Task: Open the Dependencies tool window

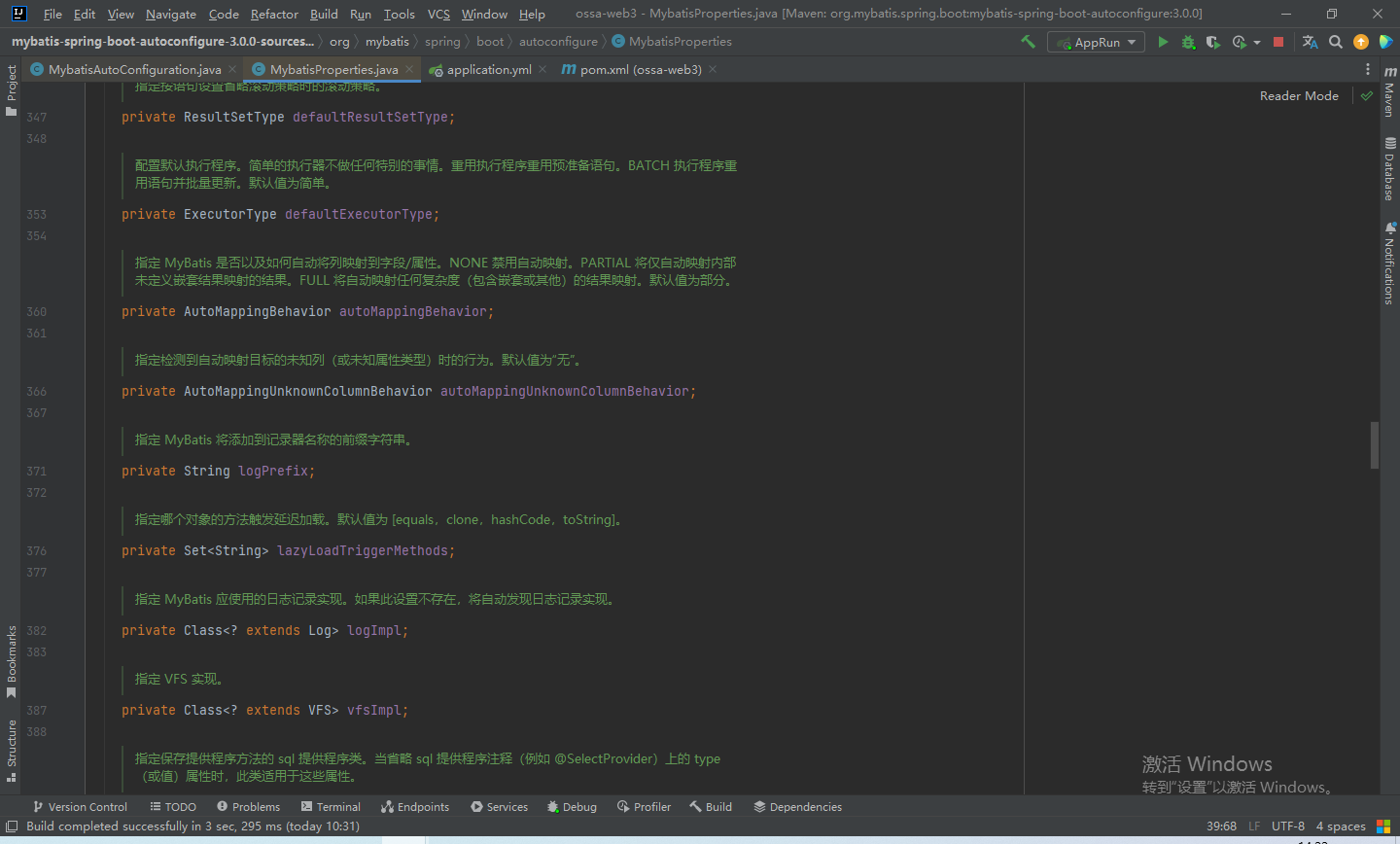Action: pyautogui.click(x=797, y=807)
